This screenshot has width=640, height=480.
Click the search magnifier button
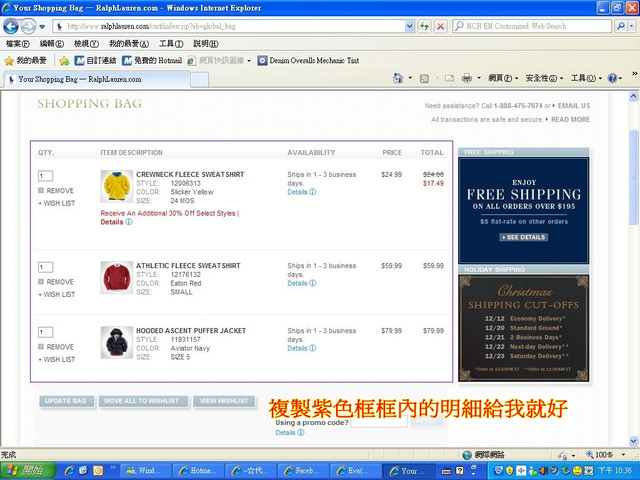[621, 26]
